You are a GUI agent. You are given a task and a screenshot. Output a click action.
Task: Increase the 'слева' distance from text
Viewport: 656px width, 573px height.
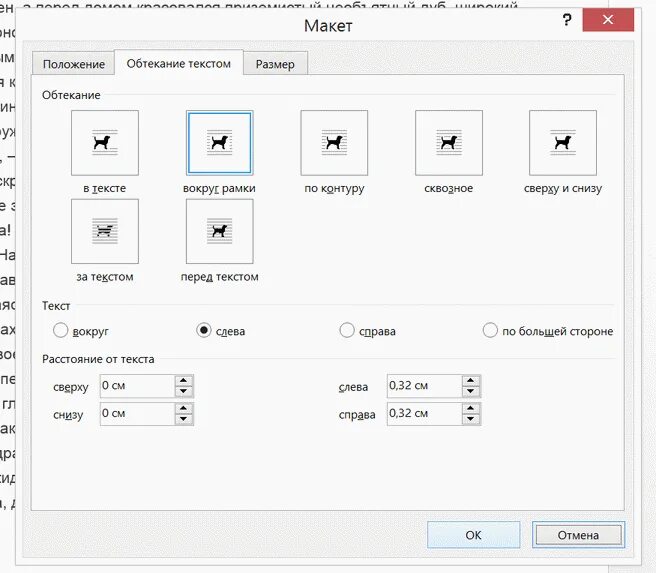(x=471, y=381)
